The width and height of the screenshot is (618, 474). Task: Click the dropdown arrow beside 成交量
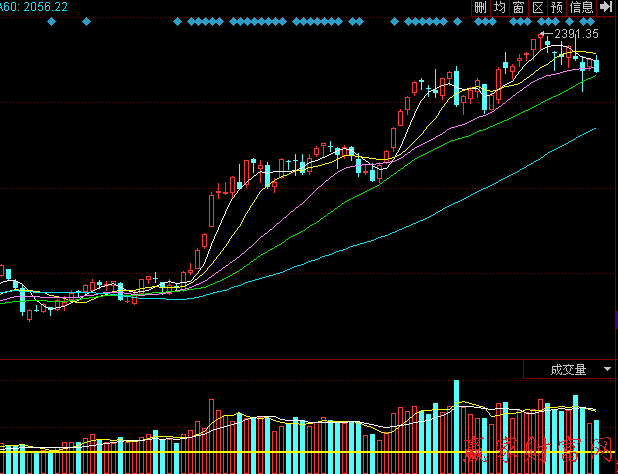click(x=607, y=369)
